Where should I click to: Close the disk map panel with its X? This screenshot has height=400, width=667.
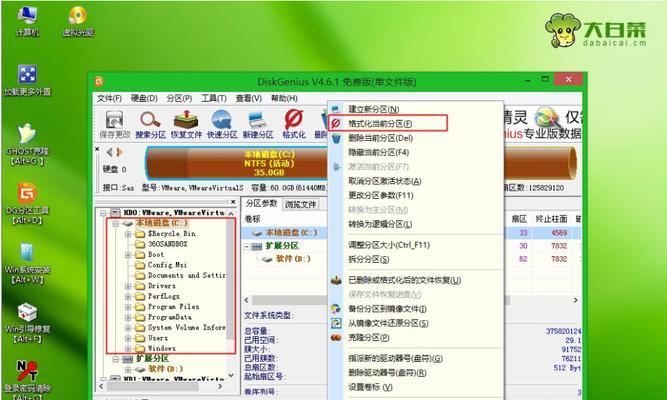pyautogui.click(x=97, y=149)
